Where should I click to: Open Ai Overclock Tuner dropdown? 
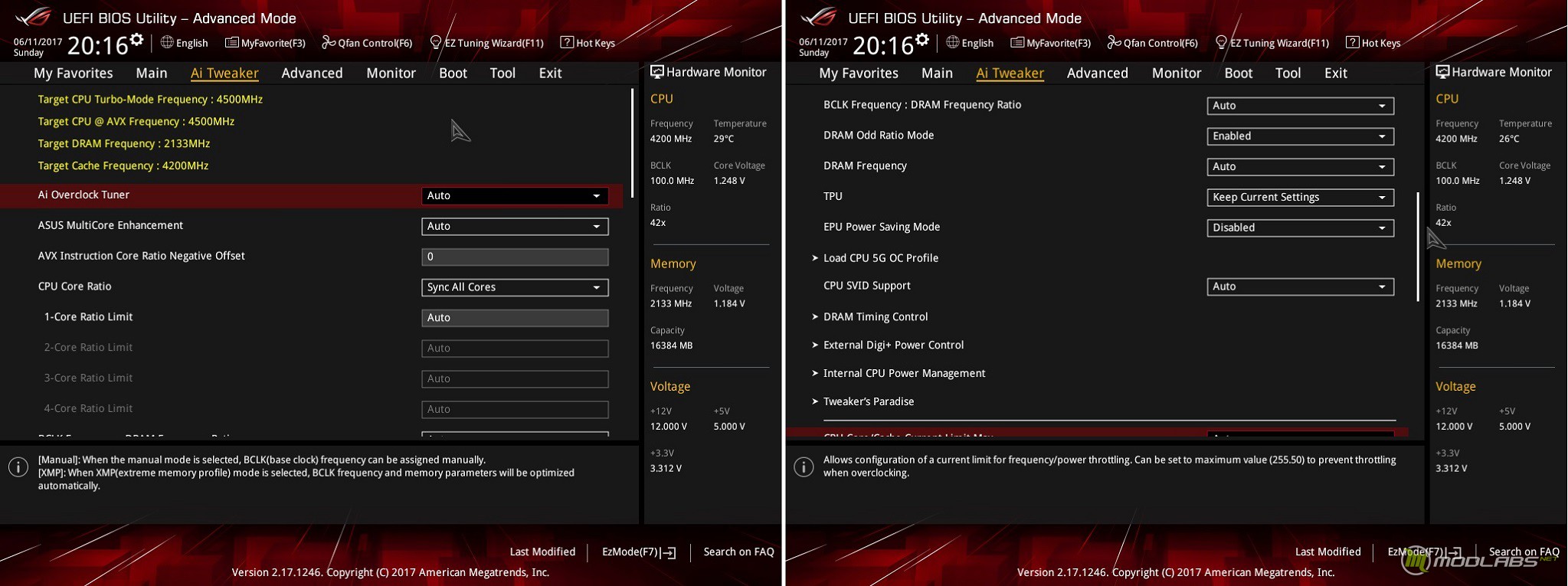pyautogui.click(x=515, y=195)
